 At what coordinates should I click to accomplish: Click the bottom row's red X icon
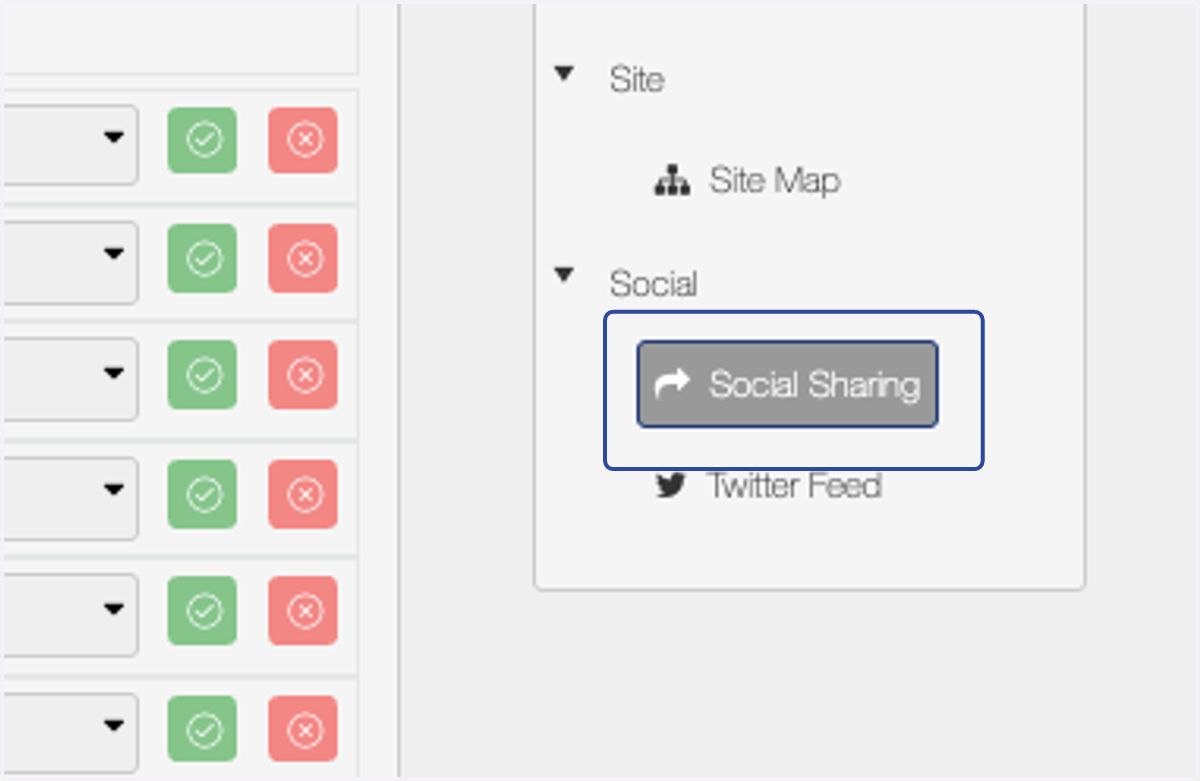[303, 729]
